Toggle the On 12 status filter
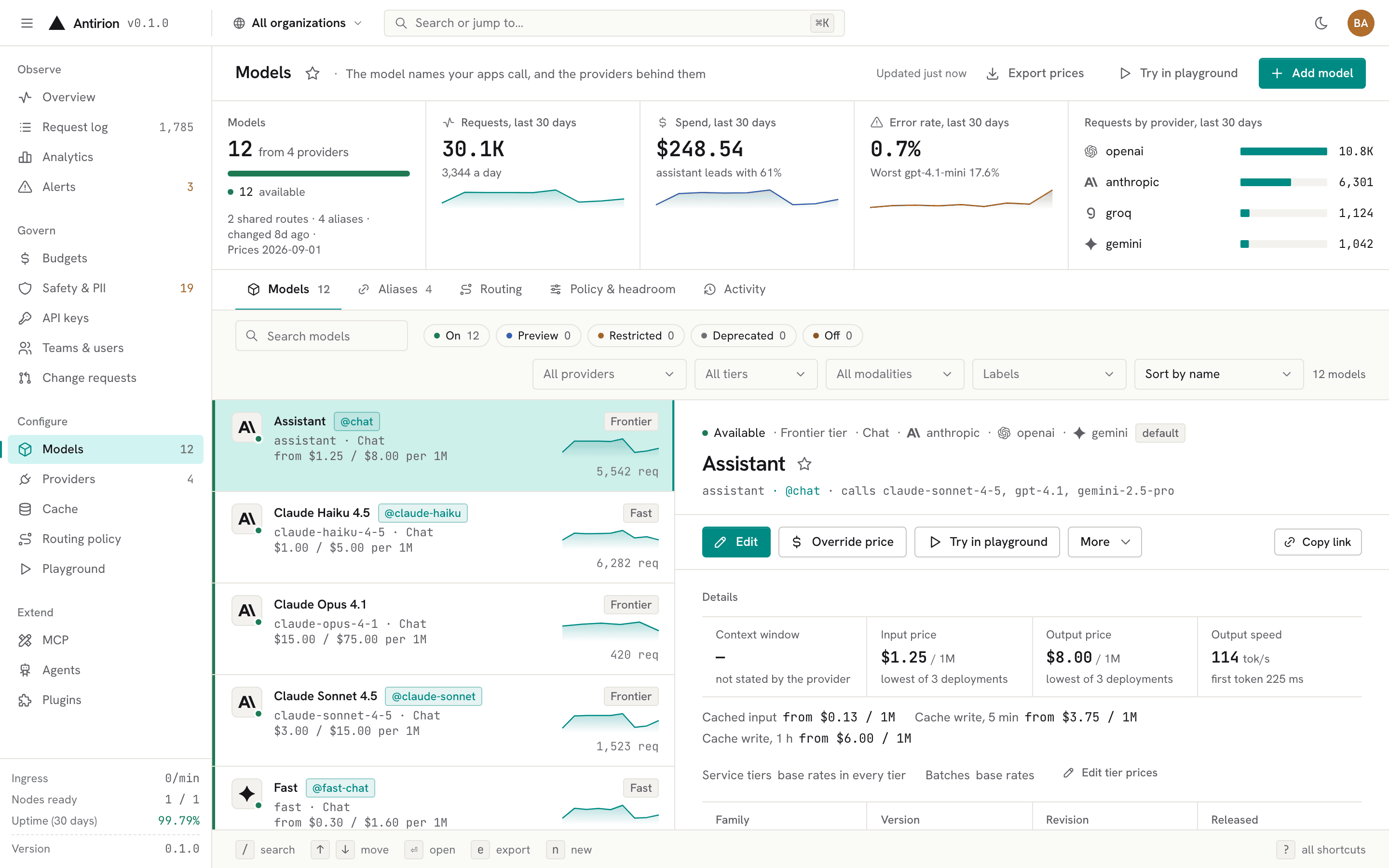The image size is (1389, 868). pos(456,336)
